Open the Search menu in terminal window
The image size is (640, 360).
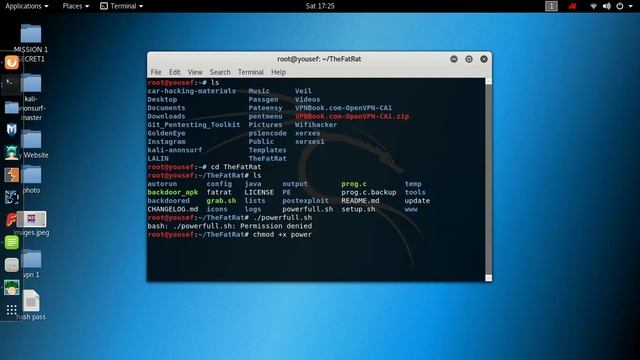[x=220, y=72]
